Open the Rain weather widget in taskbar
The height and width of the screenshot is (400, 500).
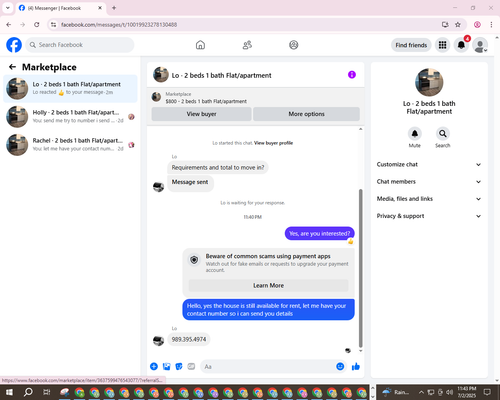pyautogui.click(x=396, y=392)
